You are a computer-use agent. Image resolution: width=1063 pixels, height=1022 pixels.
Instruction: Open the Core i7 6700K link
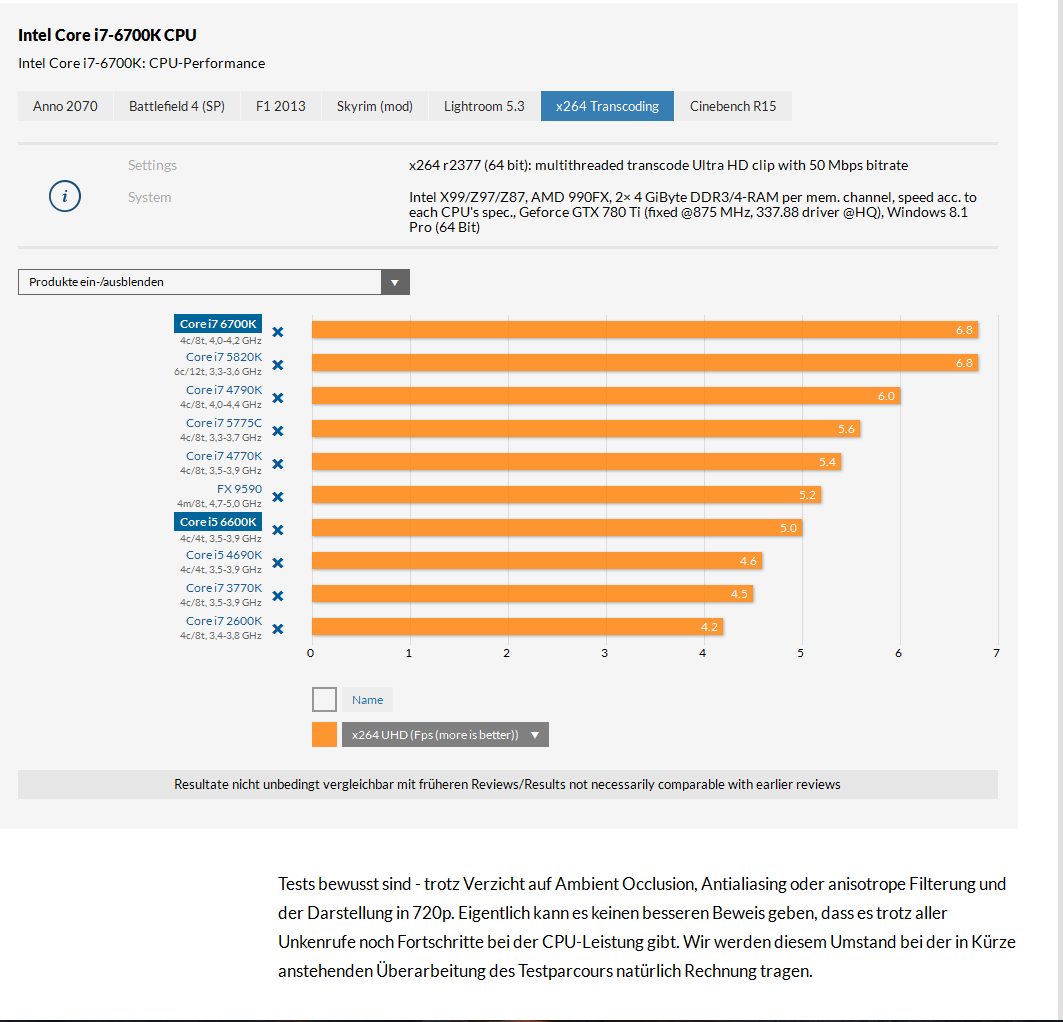218,324
